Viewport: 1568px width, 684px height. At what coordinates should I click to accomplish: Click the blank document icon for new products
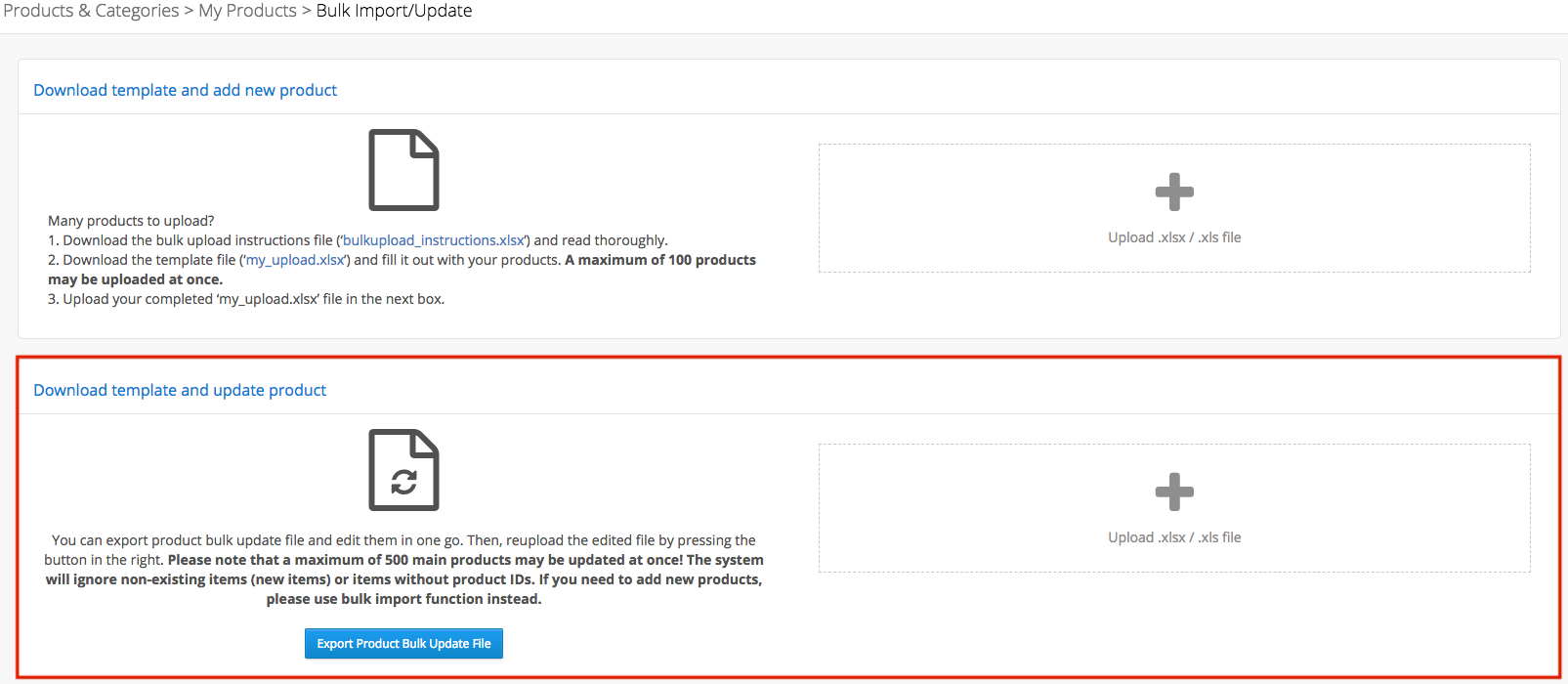(x=403, y=170)
